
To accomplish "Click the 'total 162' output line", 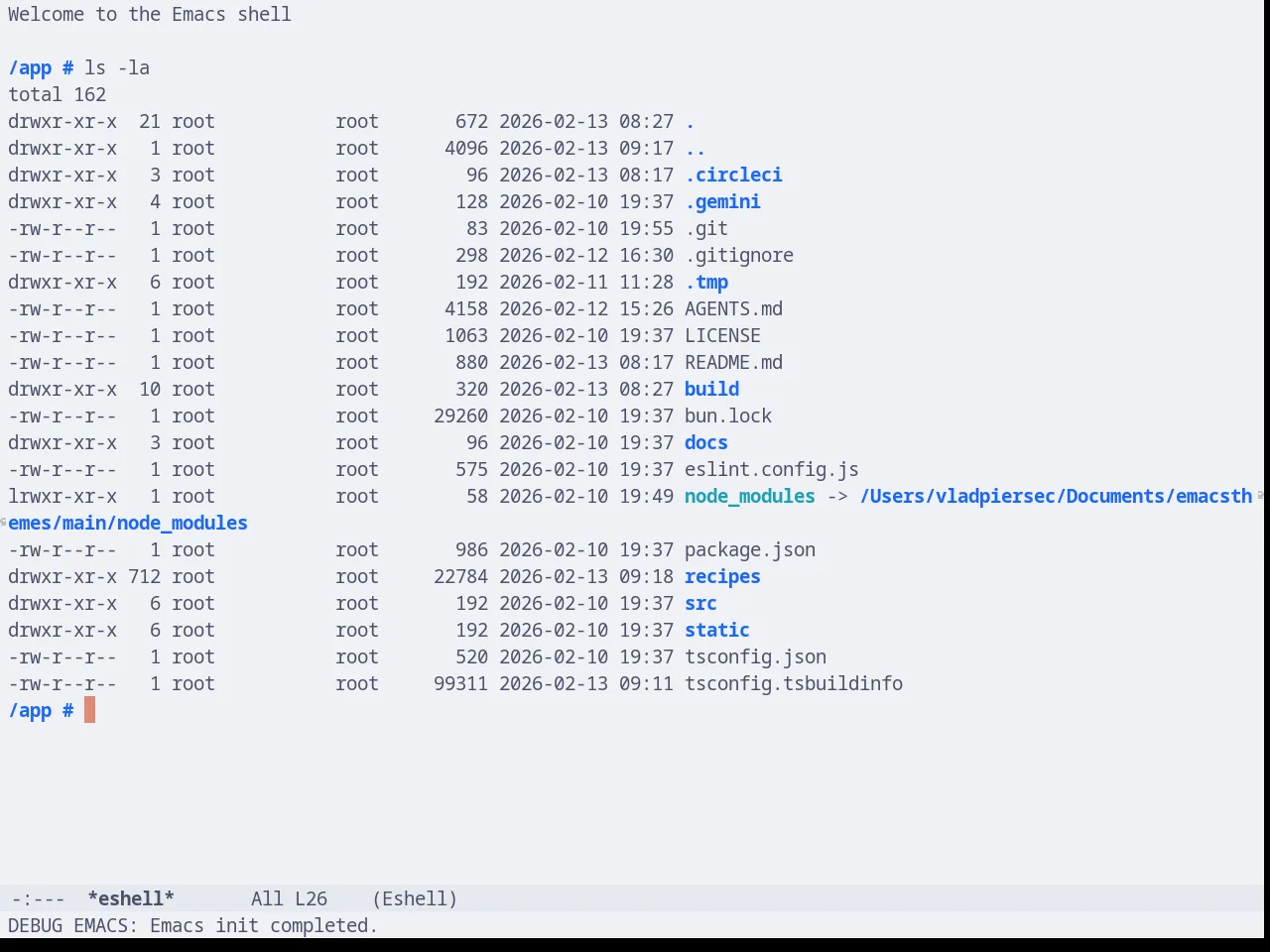I will tap(57, 94).
